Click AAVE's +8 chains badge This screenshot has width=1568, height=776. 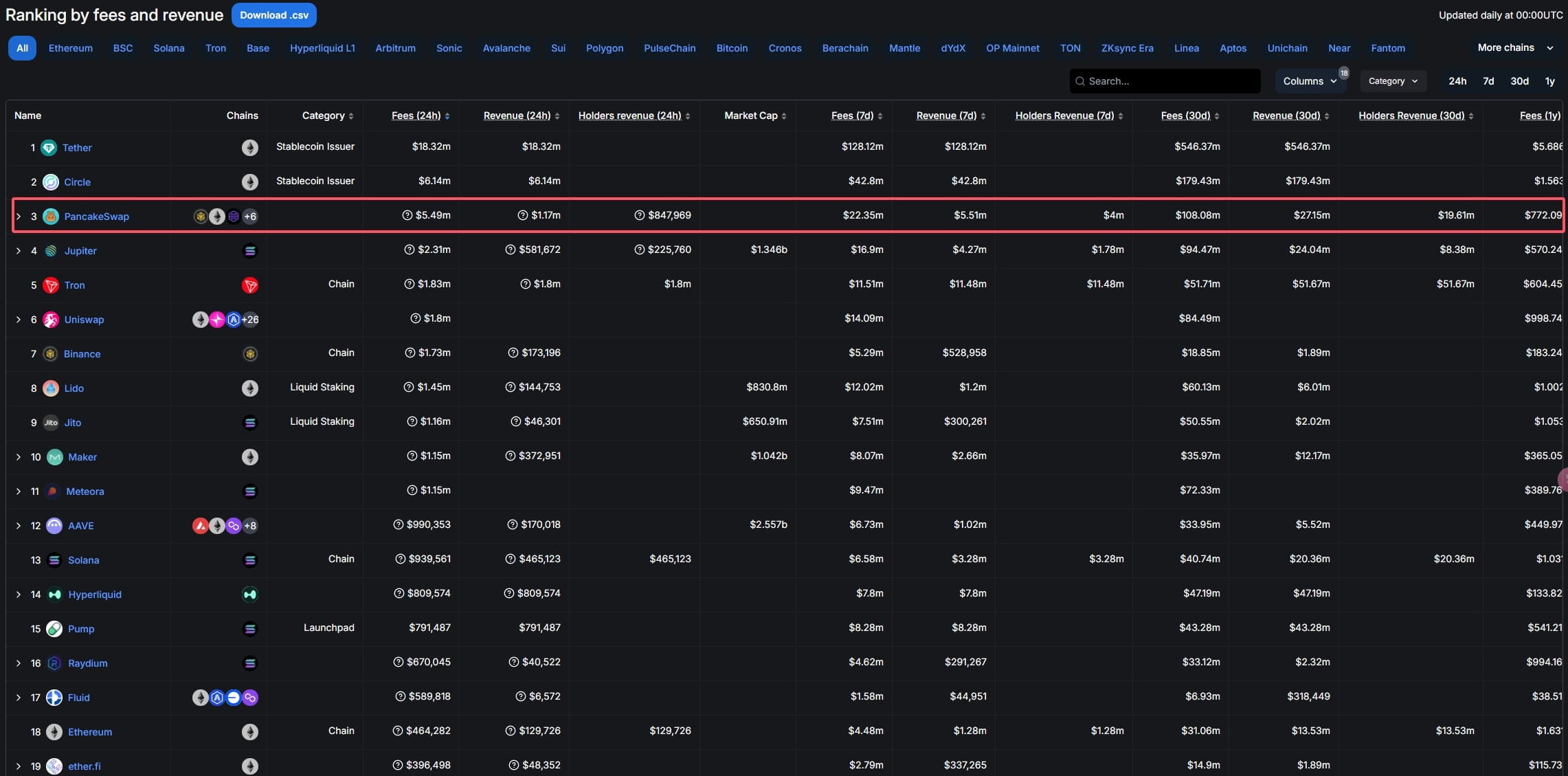(x=250, y=526)
